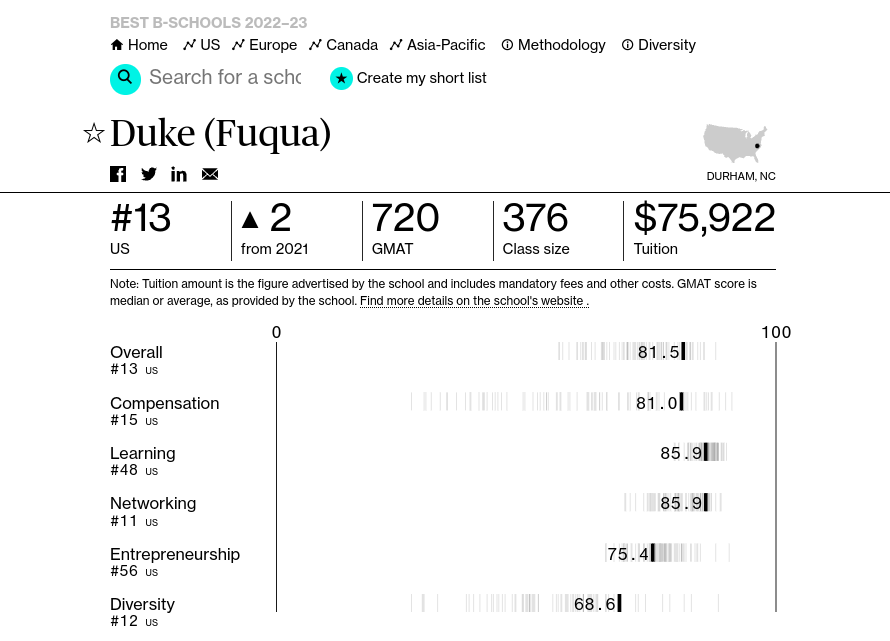Open the Canada rankings nav item
890x641 pixels.
tap(343, 45)
